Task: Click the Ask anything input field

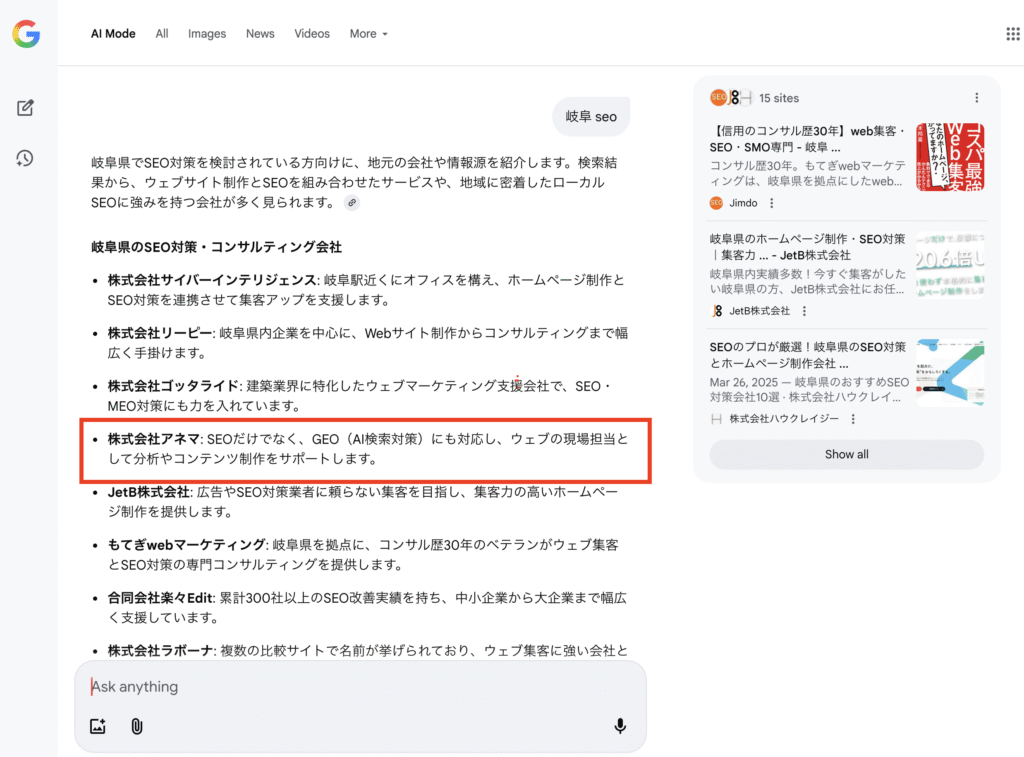Action: click(300, 686)
